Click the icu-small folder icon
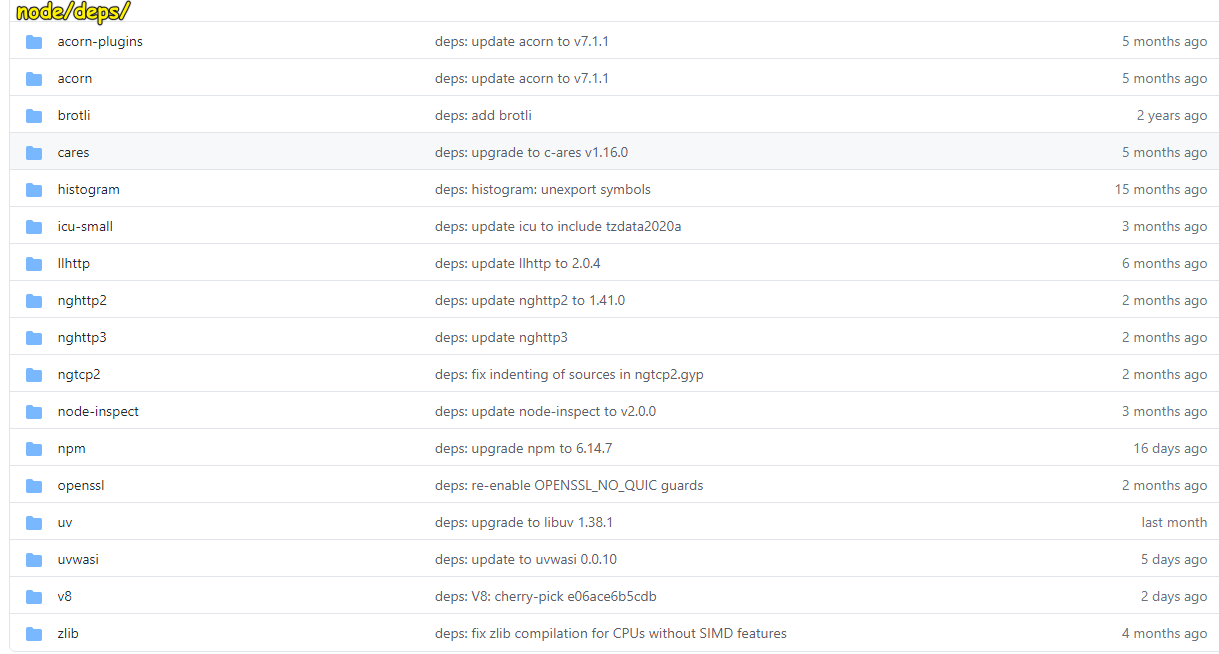Image resolution: width=1219 pixels, height=654 pixels. pos(34,227)
